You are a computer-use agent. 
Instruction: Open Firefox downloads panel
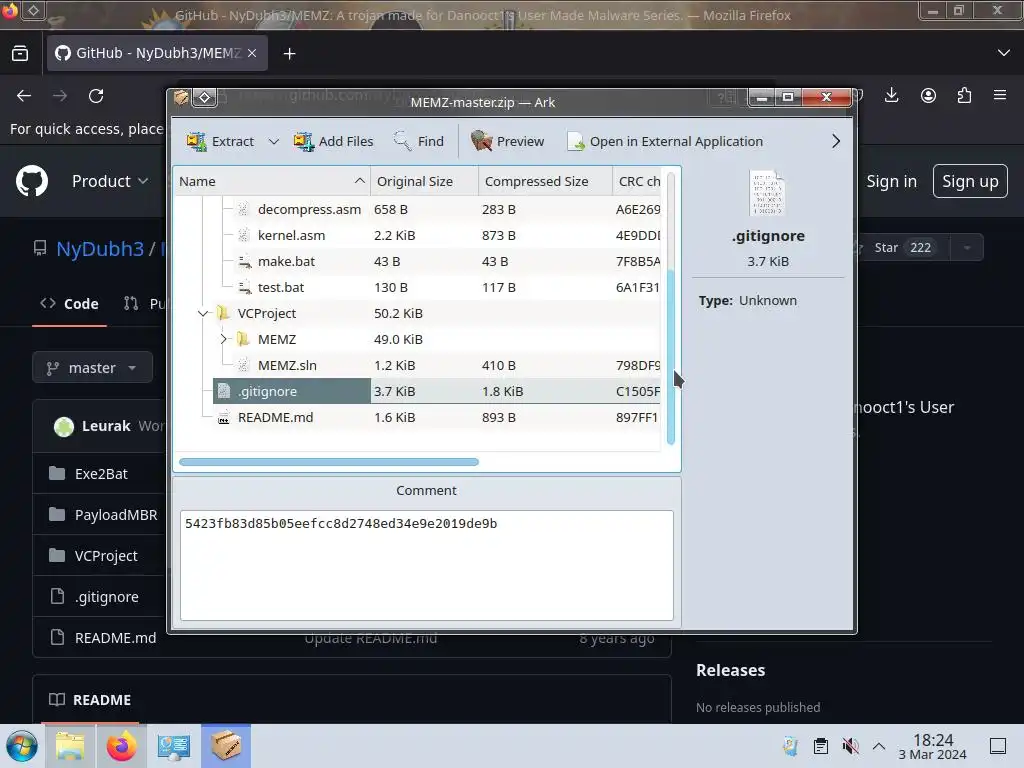(891, 95)
